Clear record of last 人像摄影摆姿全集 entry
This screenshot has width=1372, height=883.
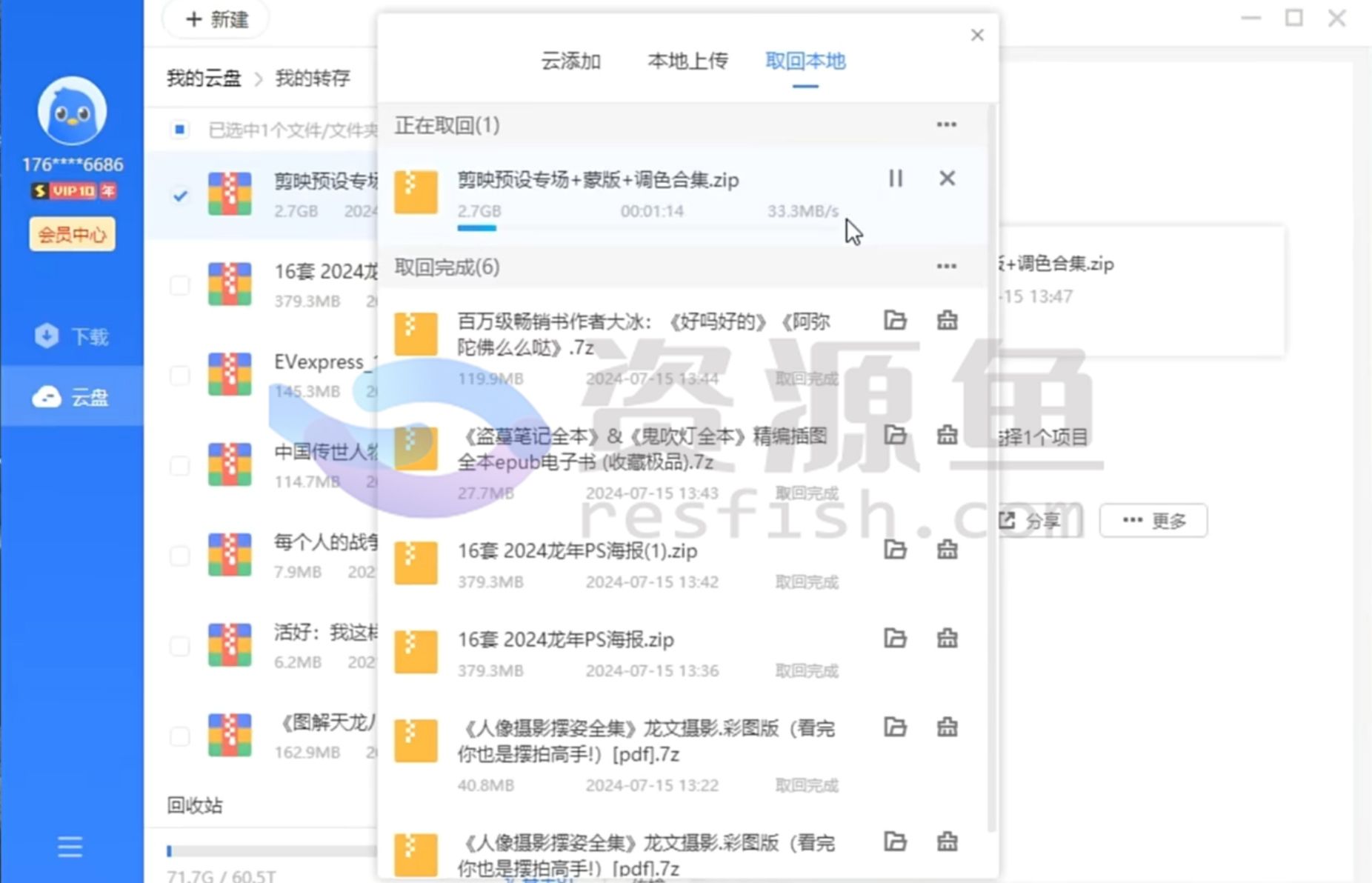pos(947,842)
